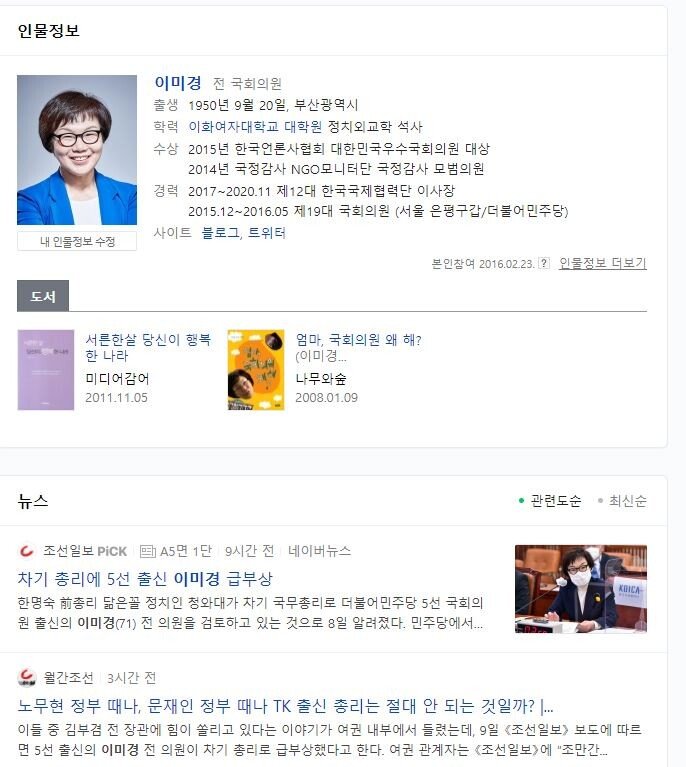The image size is (686, 767).
Task: Open the 이미경 name link
Action: click(178, 83)
